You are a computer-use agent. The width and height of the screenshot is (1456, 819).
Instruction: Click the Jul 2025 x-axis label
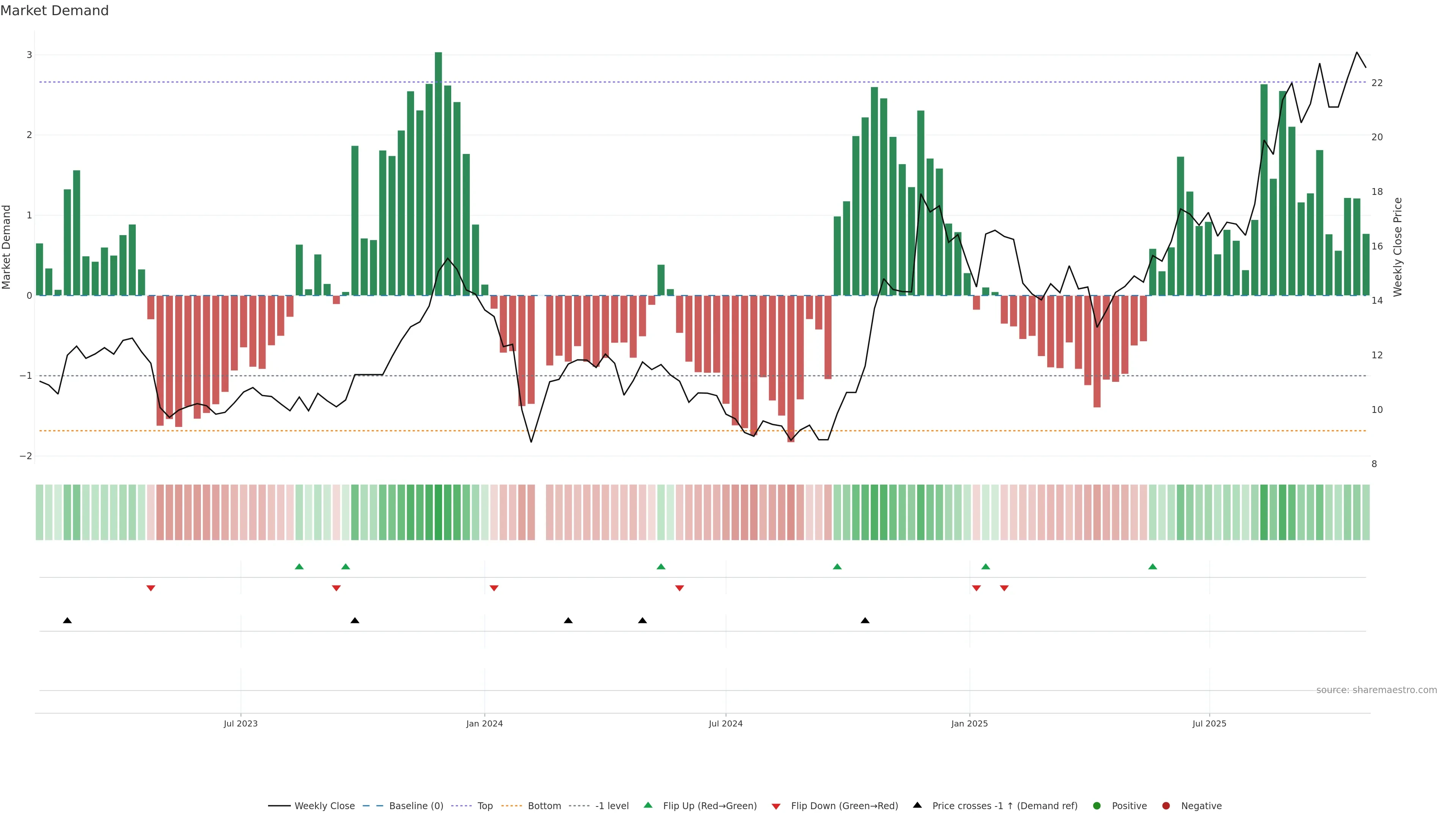[x=1209, y=723]
